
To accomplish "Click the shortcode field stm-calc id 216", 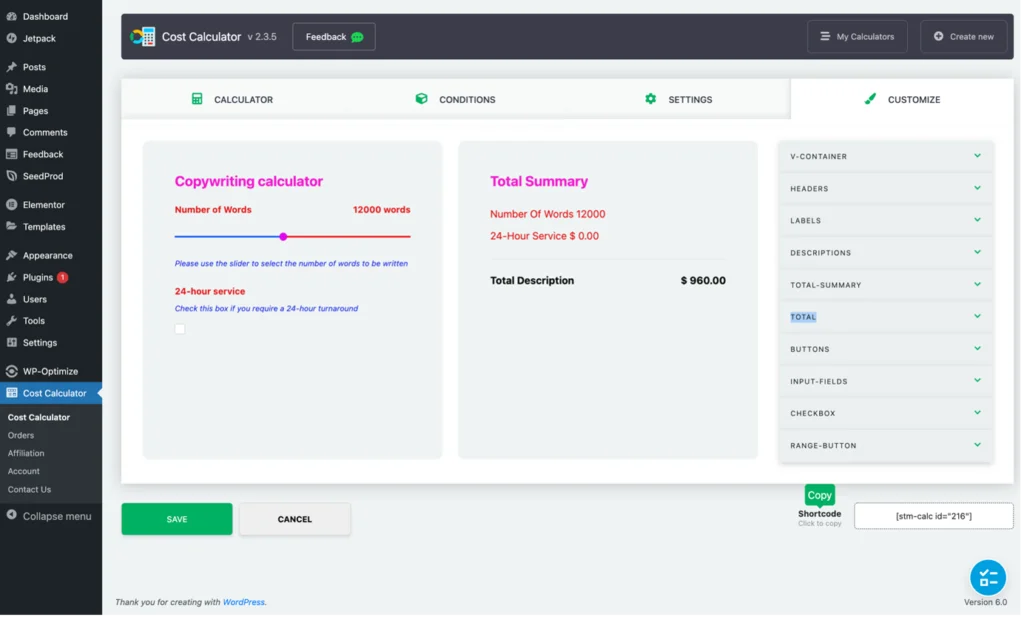I will pos(936,517).
